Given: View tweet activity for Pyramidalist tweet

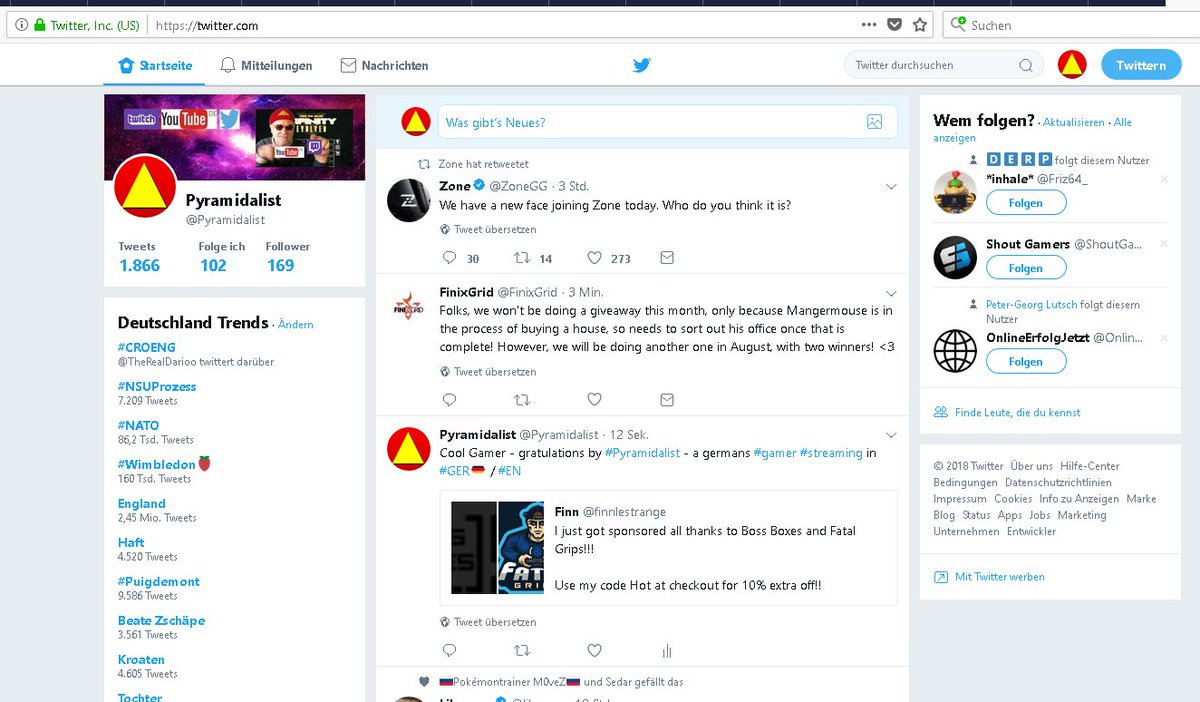Looking at the screenshot, I should click(x=667, y=650).
